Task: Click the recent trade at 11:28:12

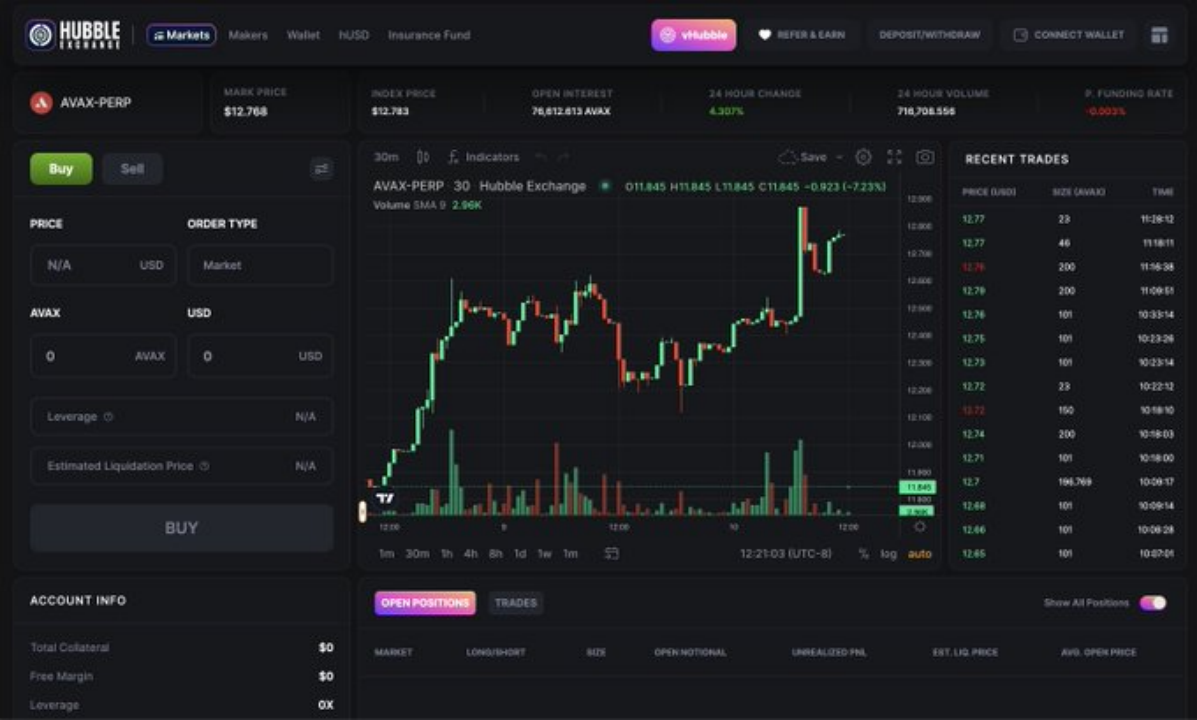Action: click(1068, 219)
